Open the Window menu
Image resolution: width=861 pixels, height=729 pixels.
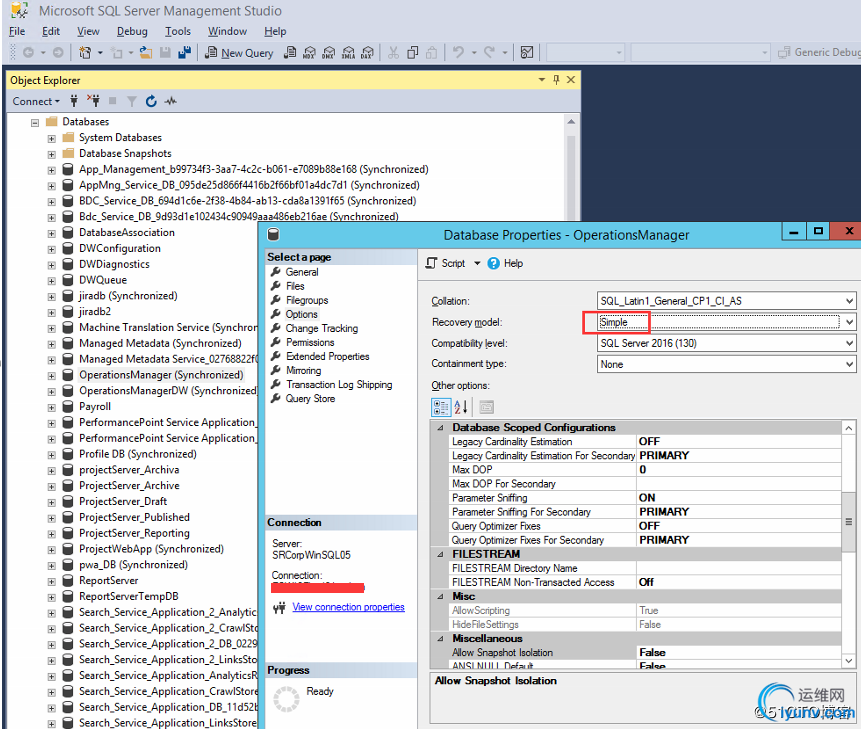coord(227,31)
